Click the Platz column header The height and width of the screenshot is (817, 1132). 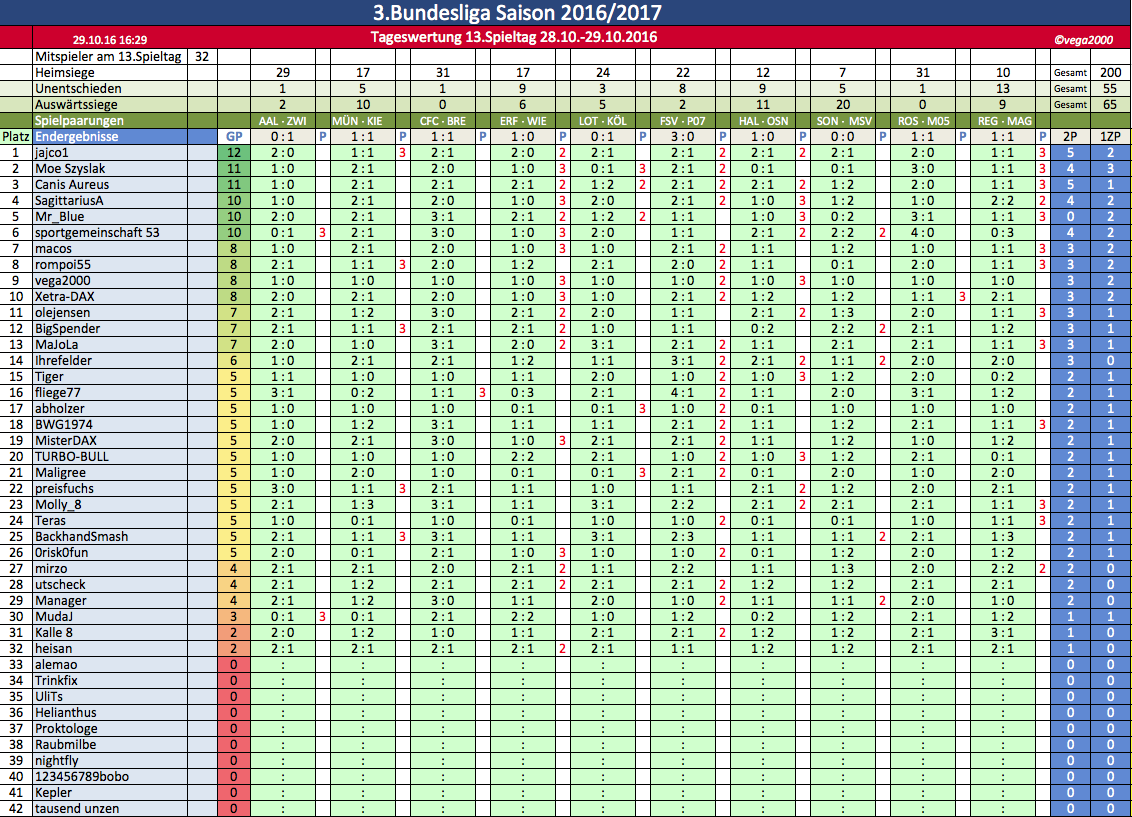(15, 136)
